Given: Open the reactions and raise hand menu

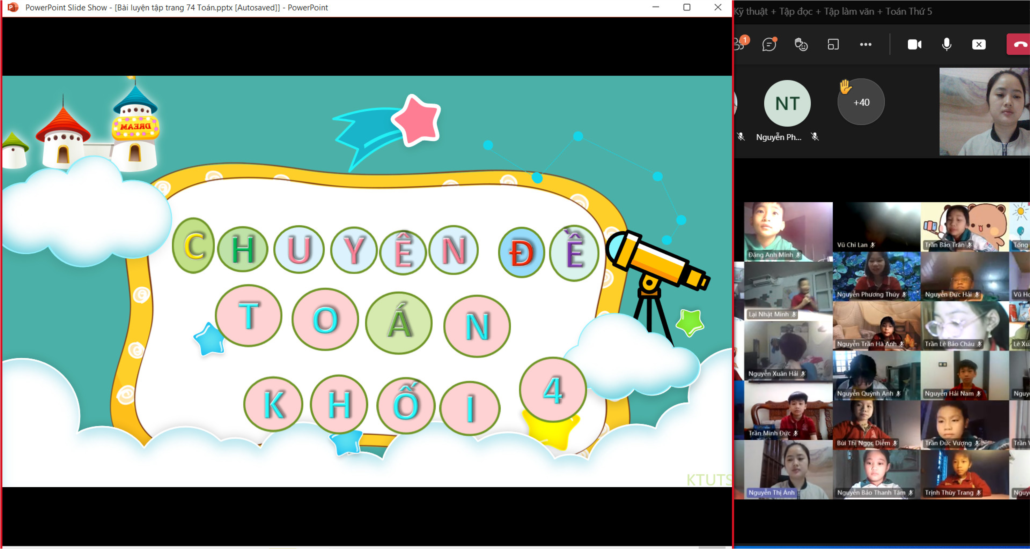Looking at the screenshot, I should (801, 44).
